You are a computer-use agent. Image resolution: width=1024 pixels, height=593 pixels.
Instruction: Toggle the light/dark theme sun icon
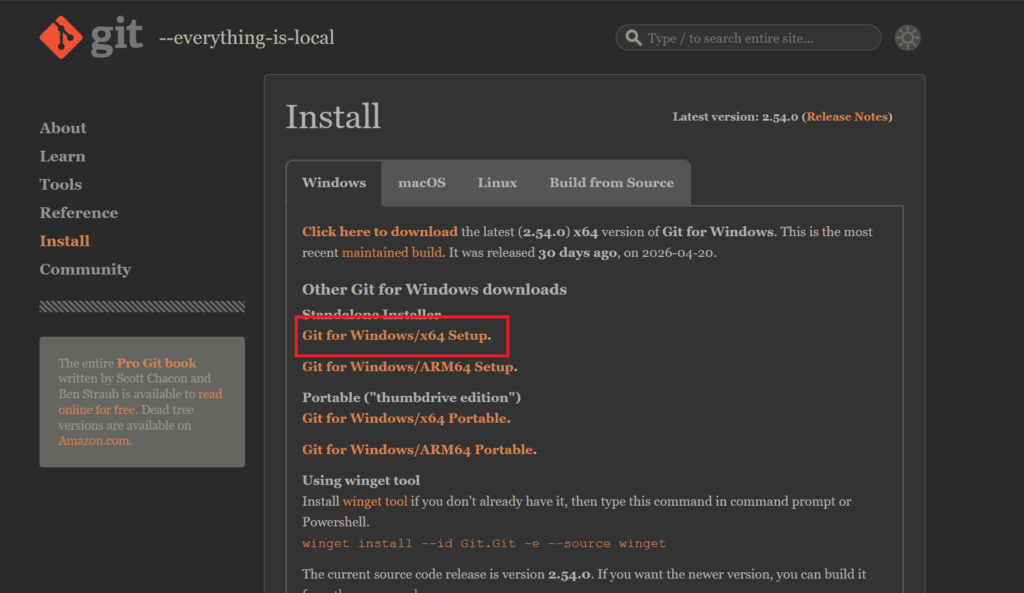coord(907,38)
